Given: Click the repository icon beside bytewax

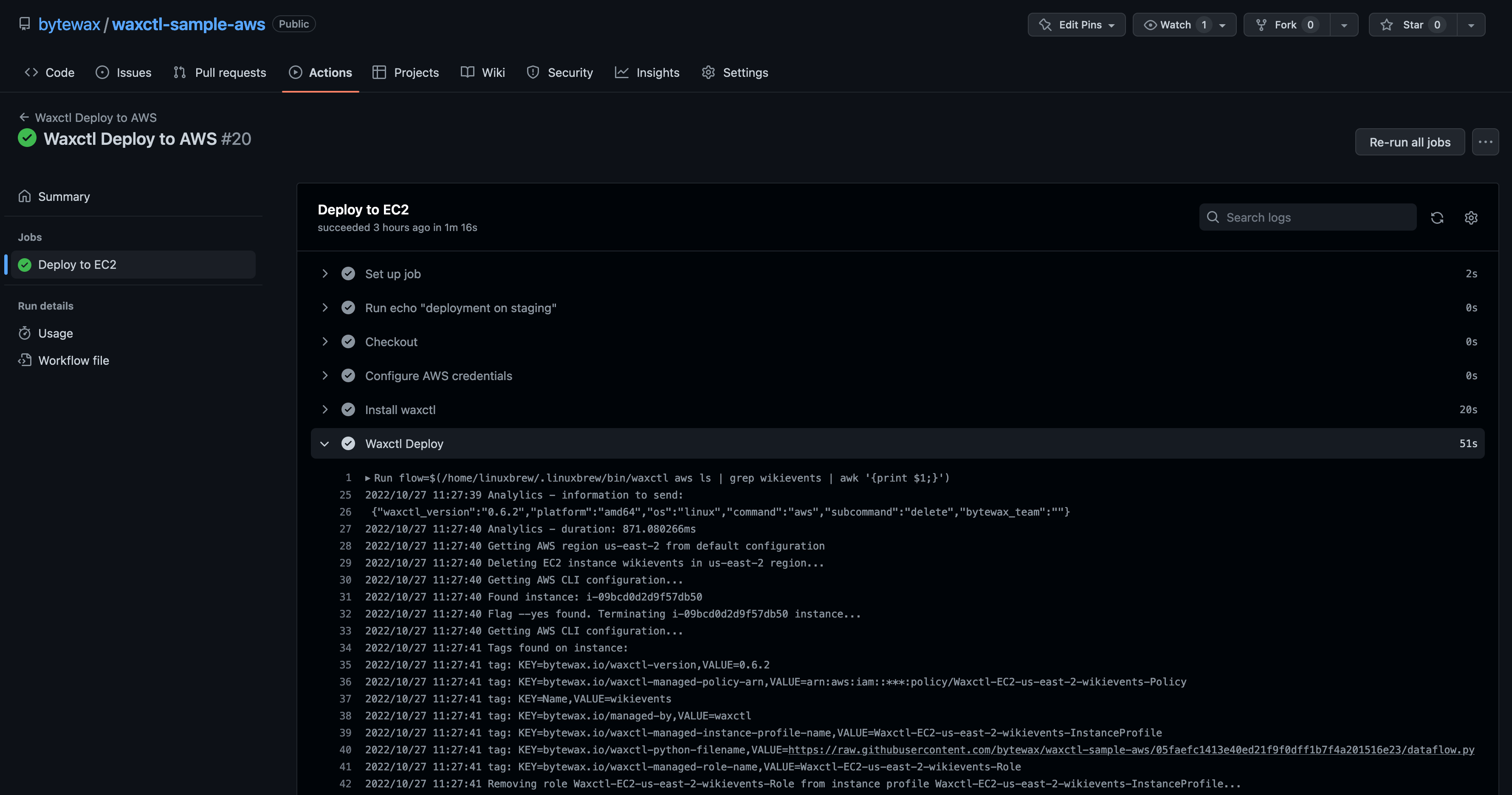Looking at the screenshot, I should [x=24, y=24].
